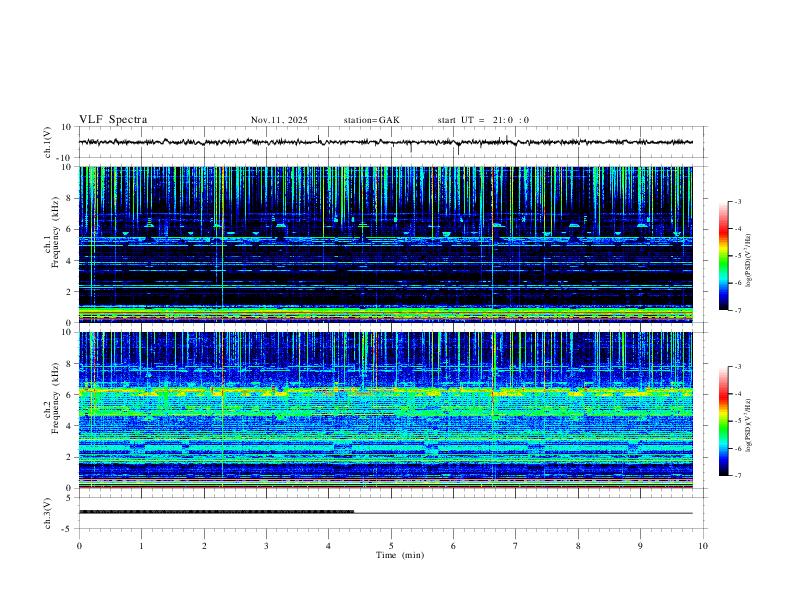Click the time axis tick label "7"
Image resolution: width=792 pixels, height=612 pixels.
[x=516, y=546]
